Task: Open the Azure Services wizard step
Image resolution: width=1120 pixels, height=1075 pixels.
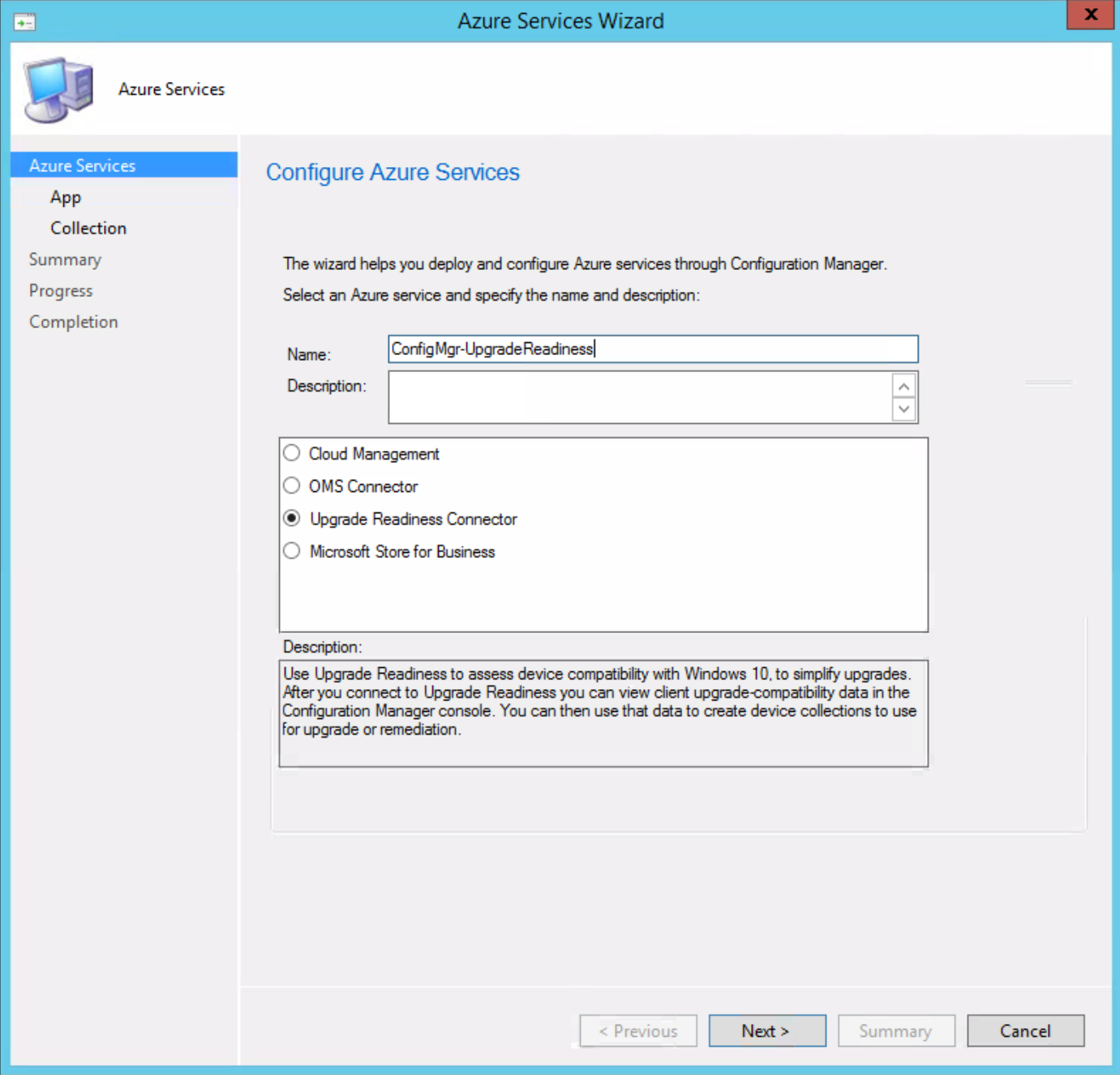Action: pyautogui.click(x=82, y=165)
